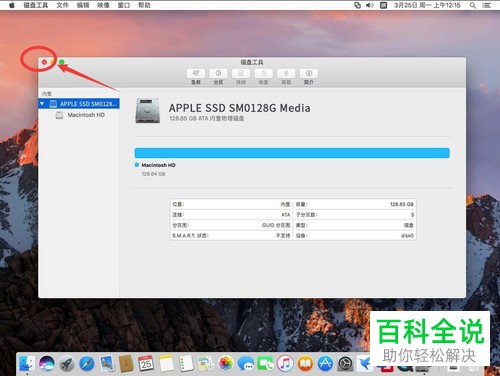Launch Siri from the Dock
Viewport: 500px width, 376px height.
tap(47, 363)
